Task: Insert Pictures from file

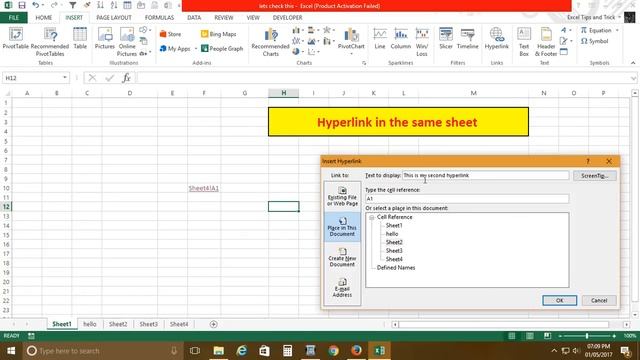Action: point(105,38)
